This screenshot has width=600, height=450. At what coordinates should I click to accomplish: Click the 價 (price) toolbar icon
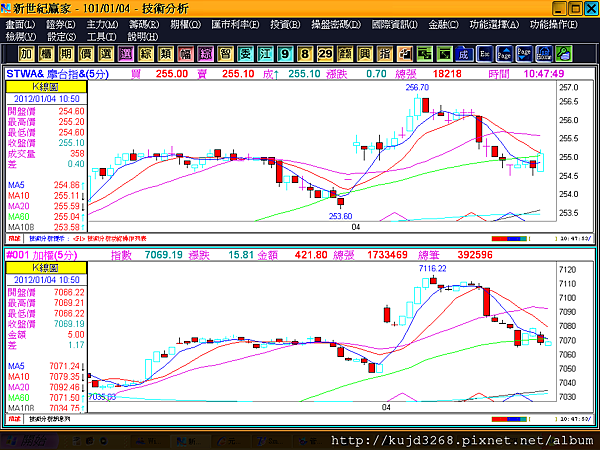86,54
